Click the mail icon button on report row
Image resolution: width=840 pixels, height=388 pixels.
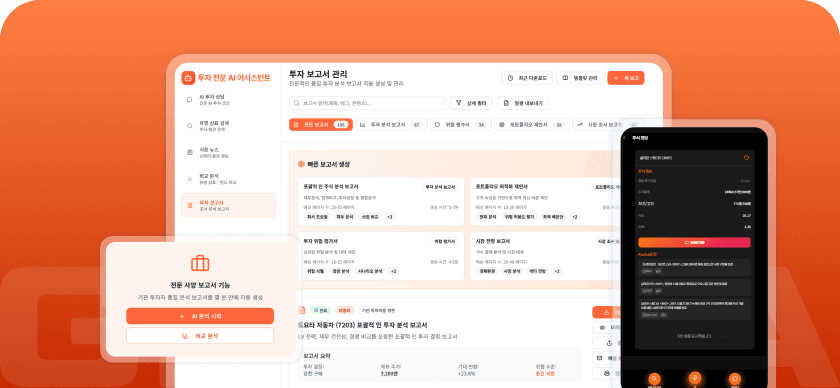coord(606,358)
